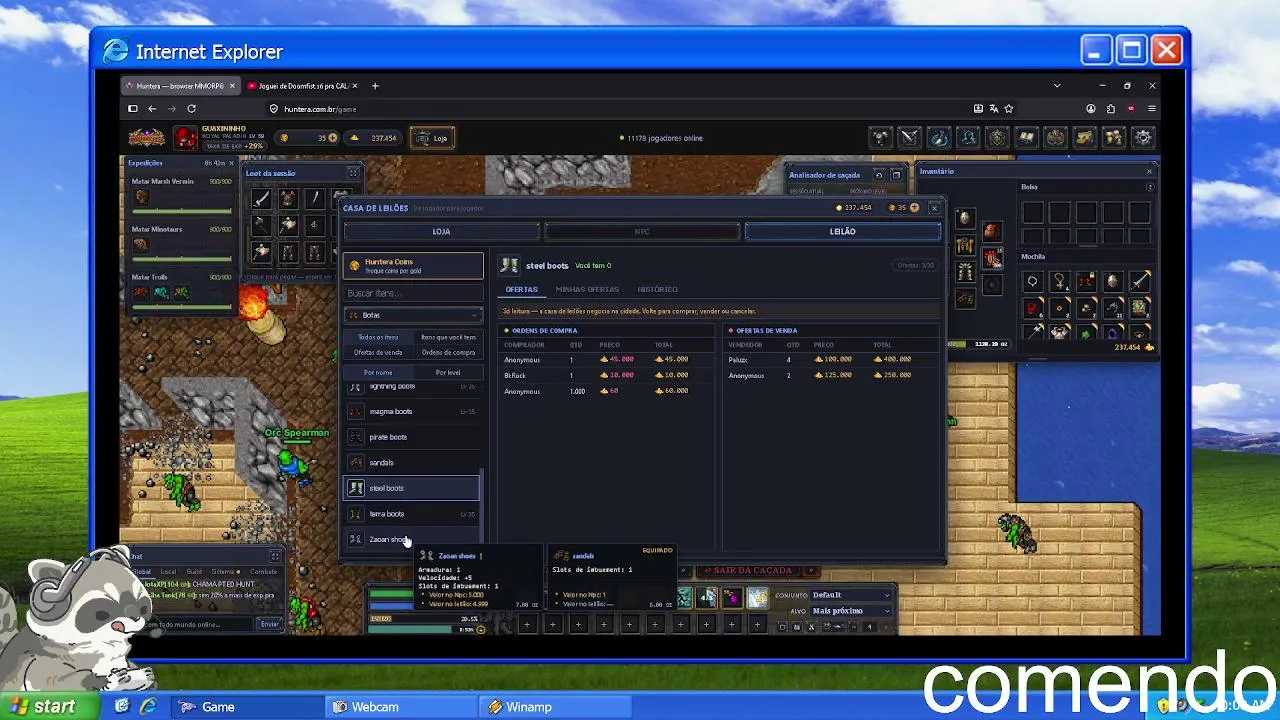Switch to the Doomfist YouTube tab
This screenshot has height=720, width=1280.
[303, 86]
